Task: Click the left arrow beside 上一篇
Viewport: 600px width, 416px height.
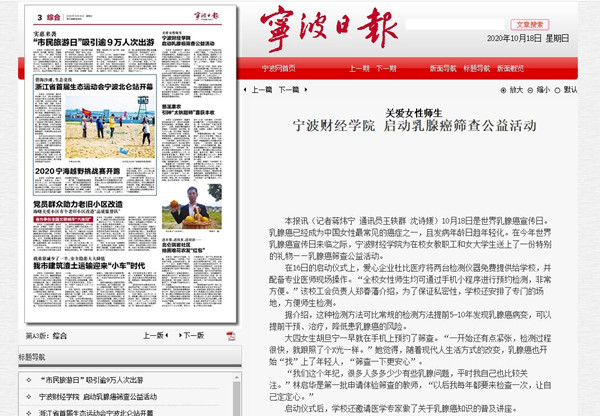Action: (x=246, y=90)
